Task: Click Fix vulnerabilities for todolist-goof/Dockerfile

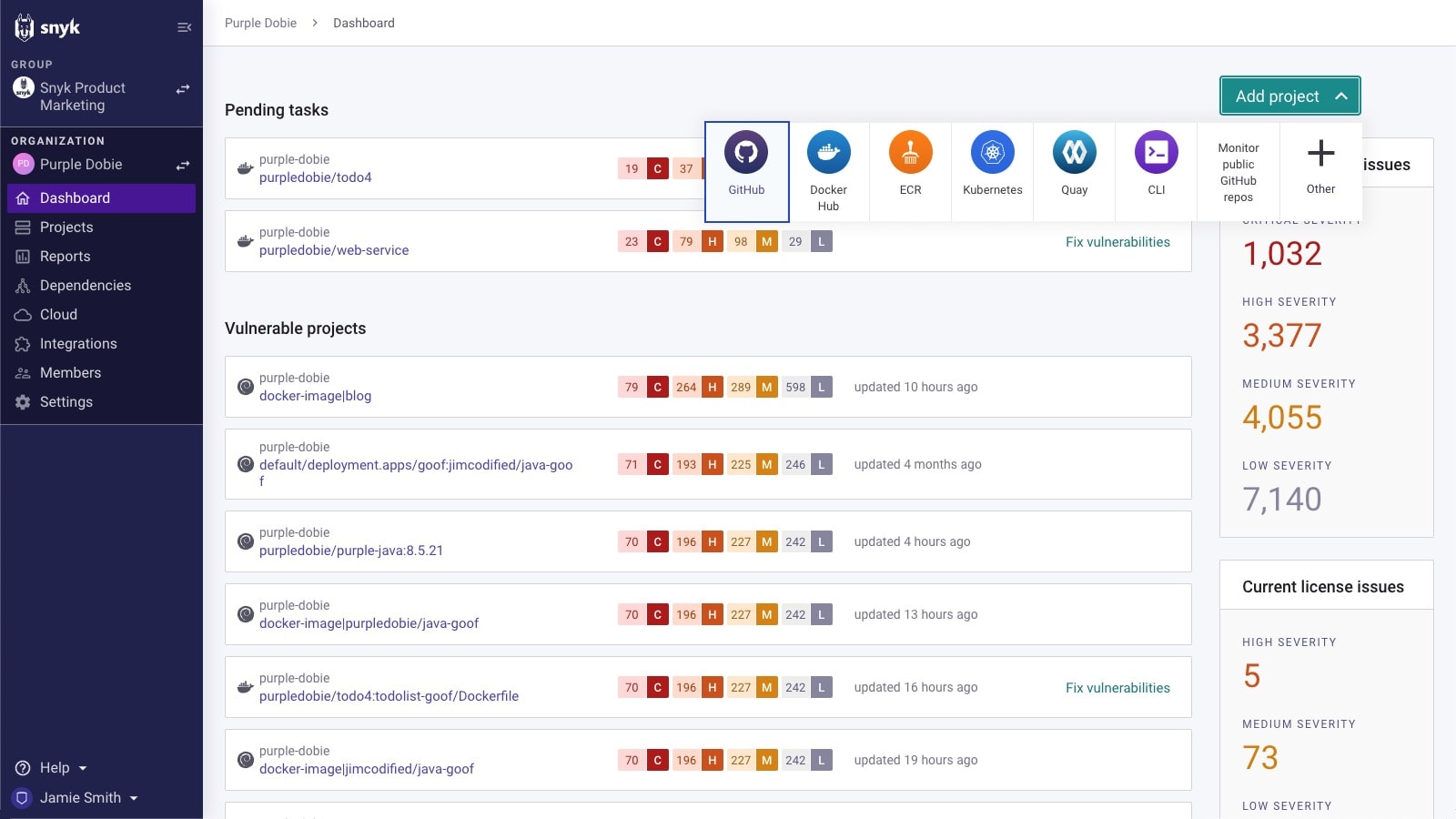Action: coord(1117,688)
